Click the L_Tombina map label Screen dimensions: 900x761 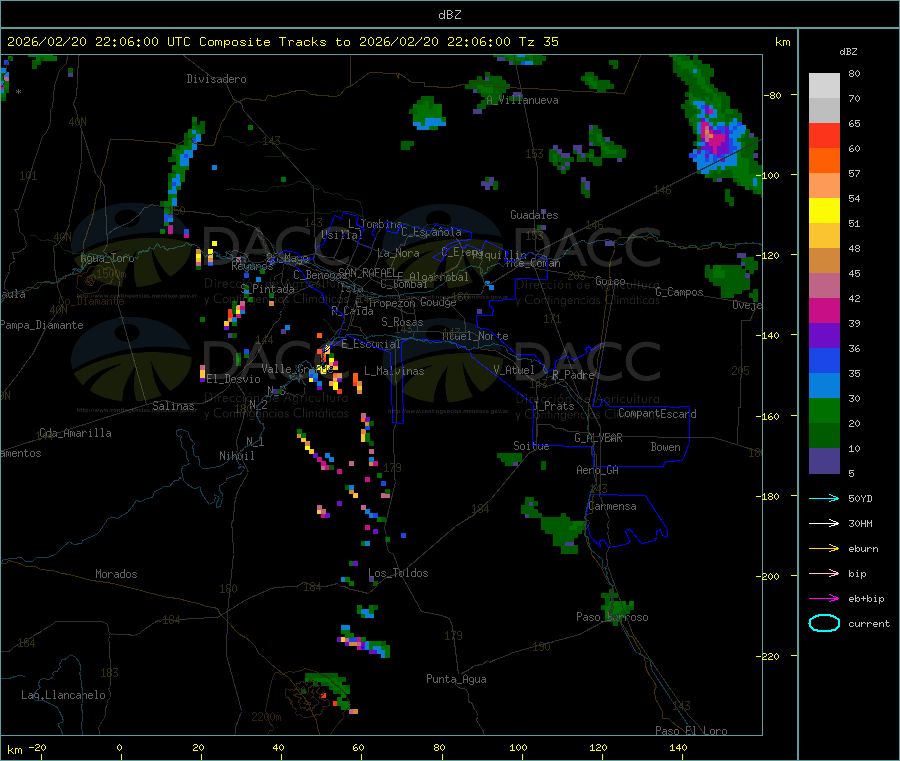pyautogui.click(x=375, y=223)
